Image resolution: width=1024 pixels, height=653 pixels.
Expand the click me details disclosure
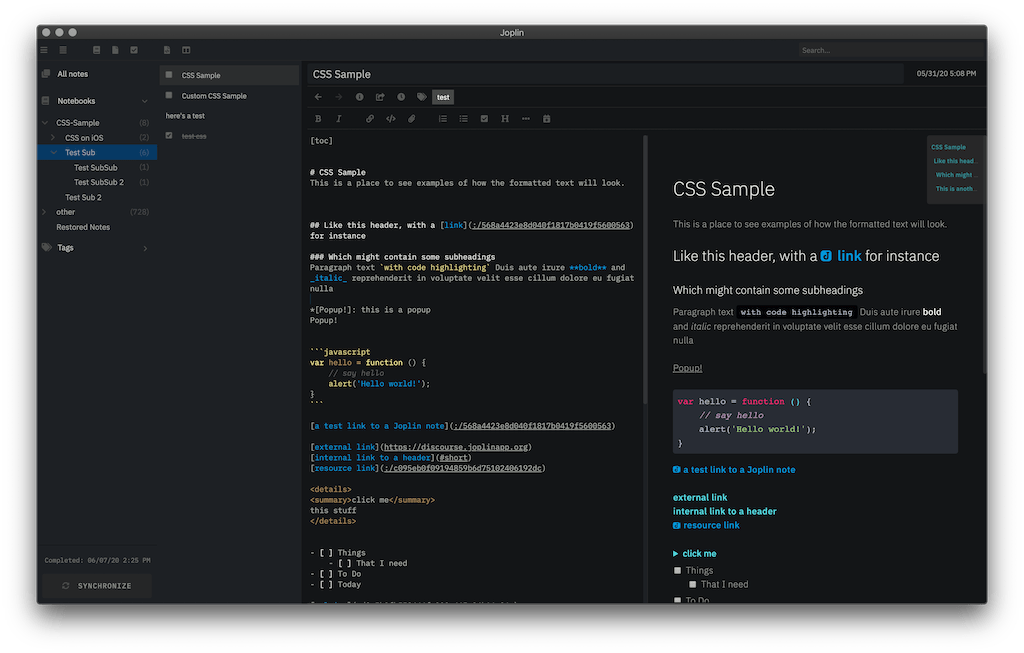click(675, 554)
